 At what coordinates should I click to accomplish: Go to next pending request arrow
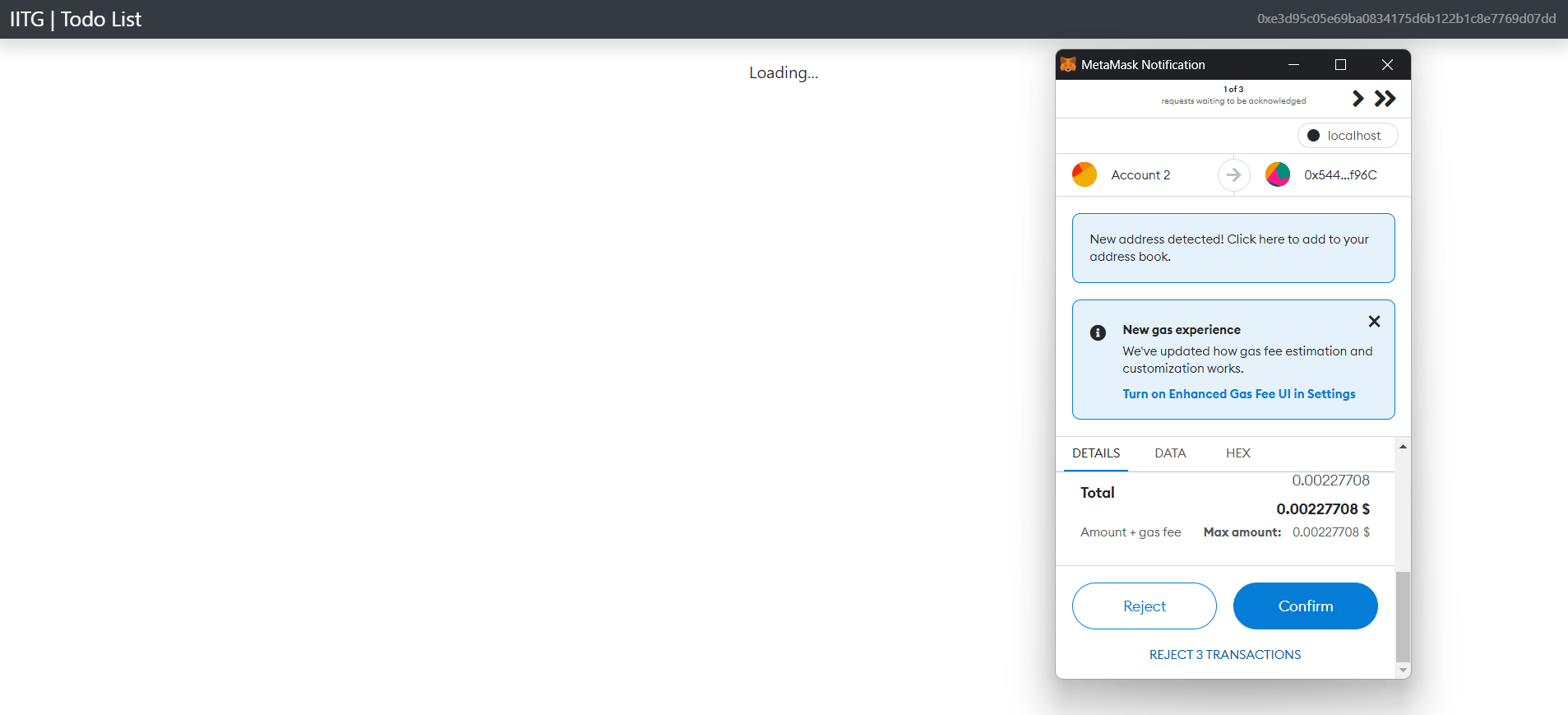1358,99
